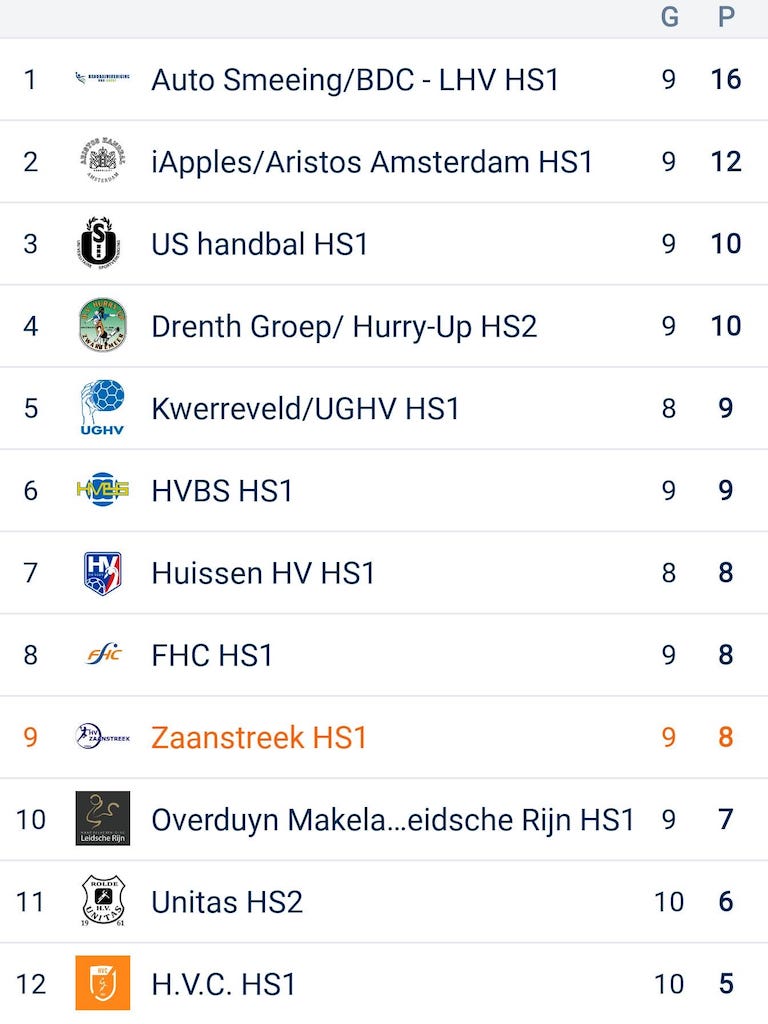Click the orange H.V.C. logo

102,983
